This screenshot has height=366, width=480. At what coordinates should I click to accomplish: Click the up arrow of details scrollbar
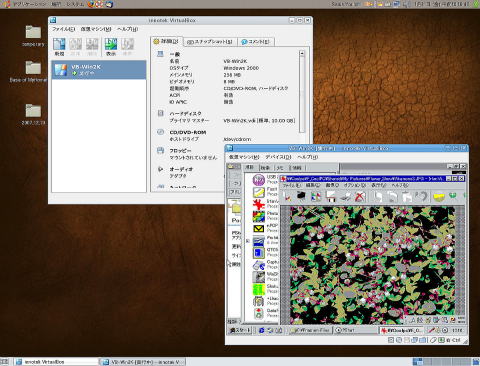(302, 53)
